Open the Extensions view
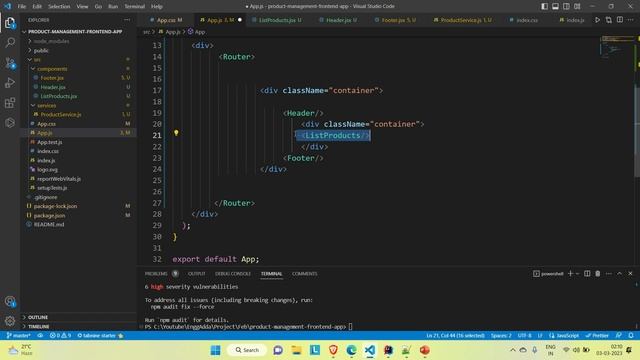Screen dimensions: 640x360 10,102
